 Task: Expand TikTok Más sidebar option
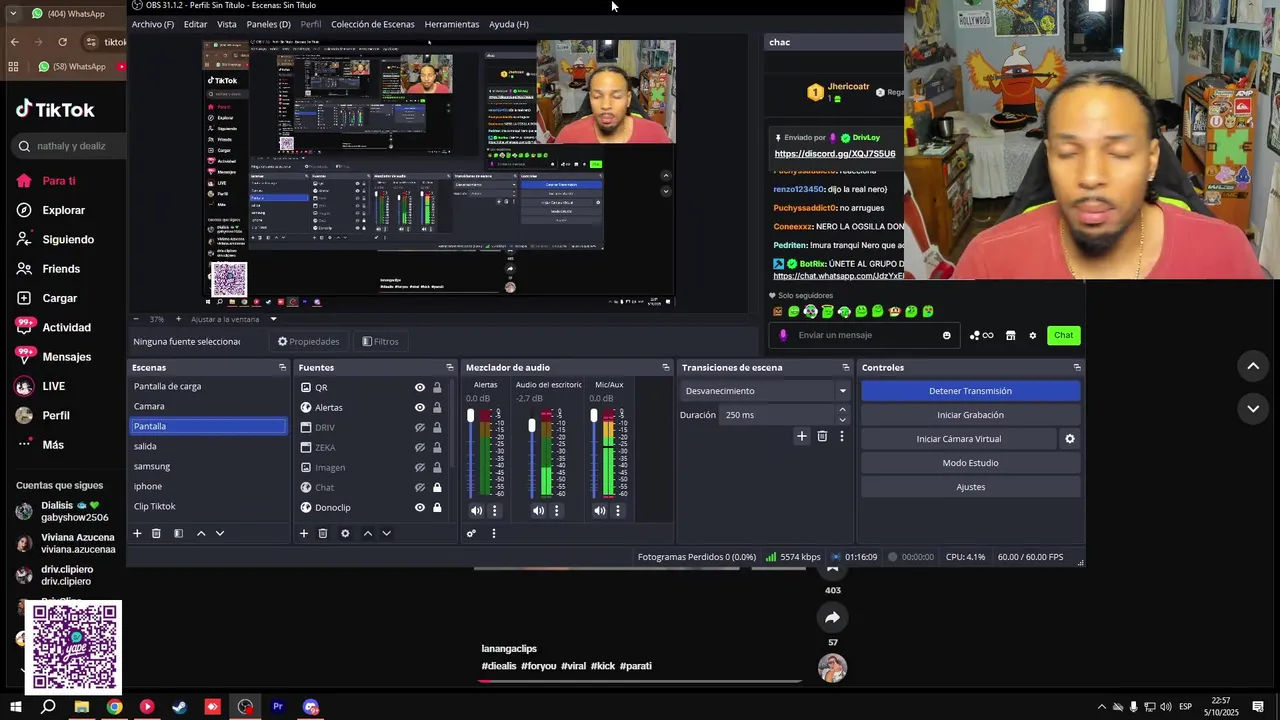point(53,445)
